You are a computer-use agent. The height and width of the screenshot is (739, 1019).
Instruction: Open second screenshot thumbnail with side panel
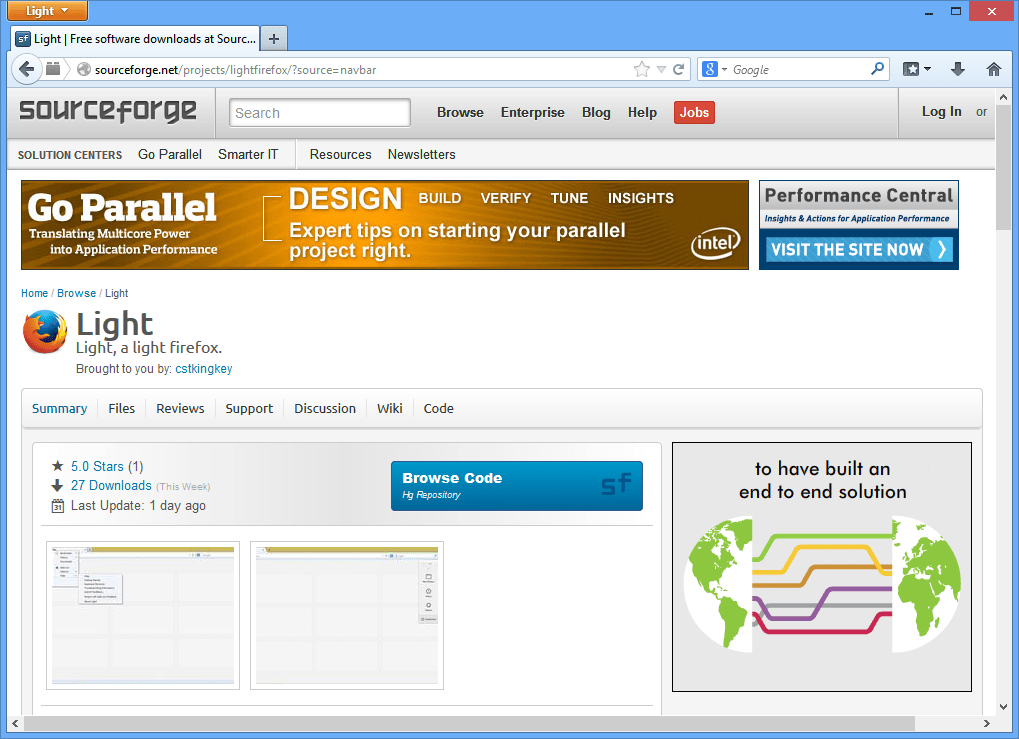point(347,615)
